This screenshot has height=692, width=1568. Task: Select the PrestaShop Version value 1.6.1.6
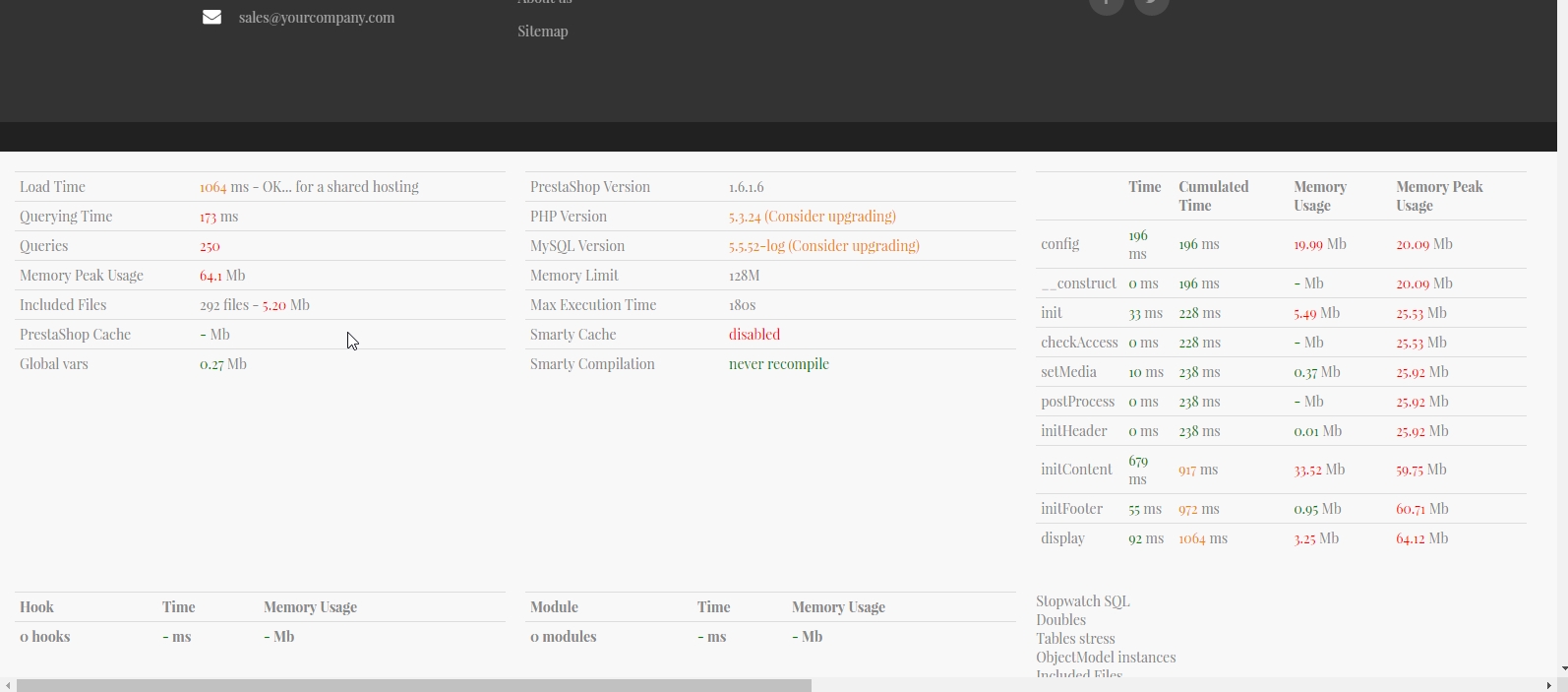[x=747, y=187]
